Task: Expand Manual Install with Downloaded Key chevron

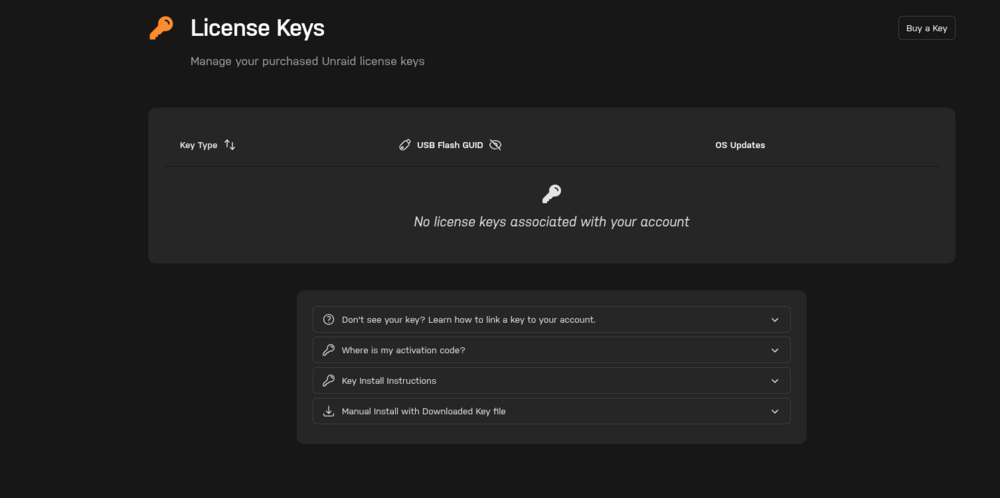Action: [775, 411]
